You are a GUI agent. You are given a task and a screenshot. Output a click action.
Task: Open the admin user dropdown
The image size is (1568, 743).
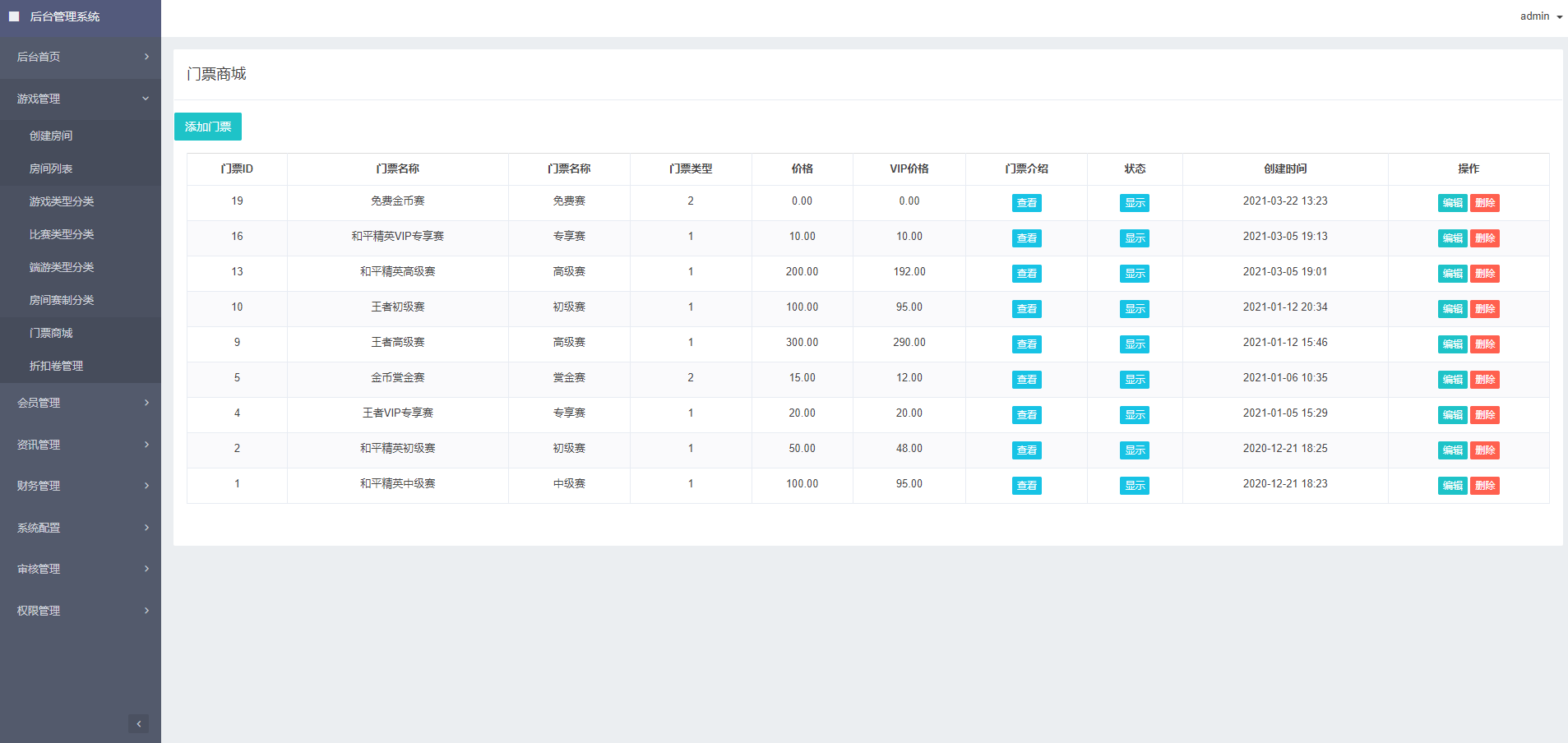(x=1540, y=16)
